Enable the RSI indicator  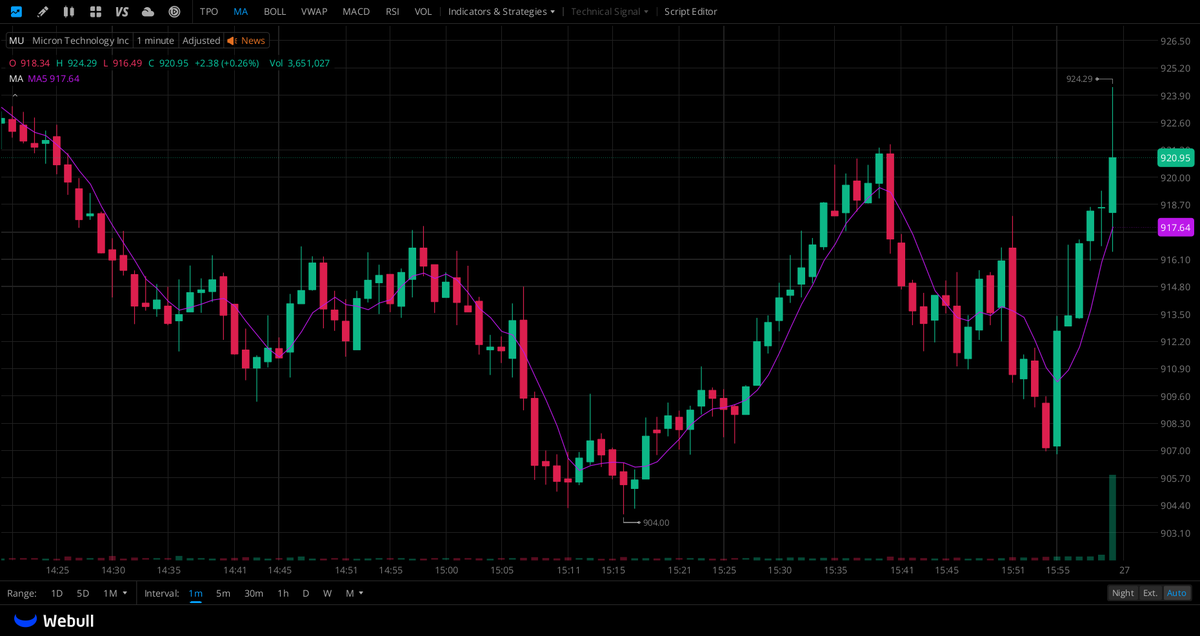[x=393, y=11]
